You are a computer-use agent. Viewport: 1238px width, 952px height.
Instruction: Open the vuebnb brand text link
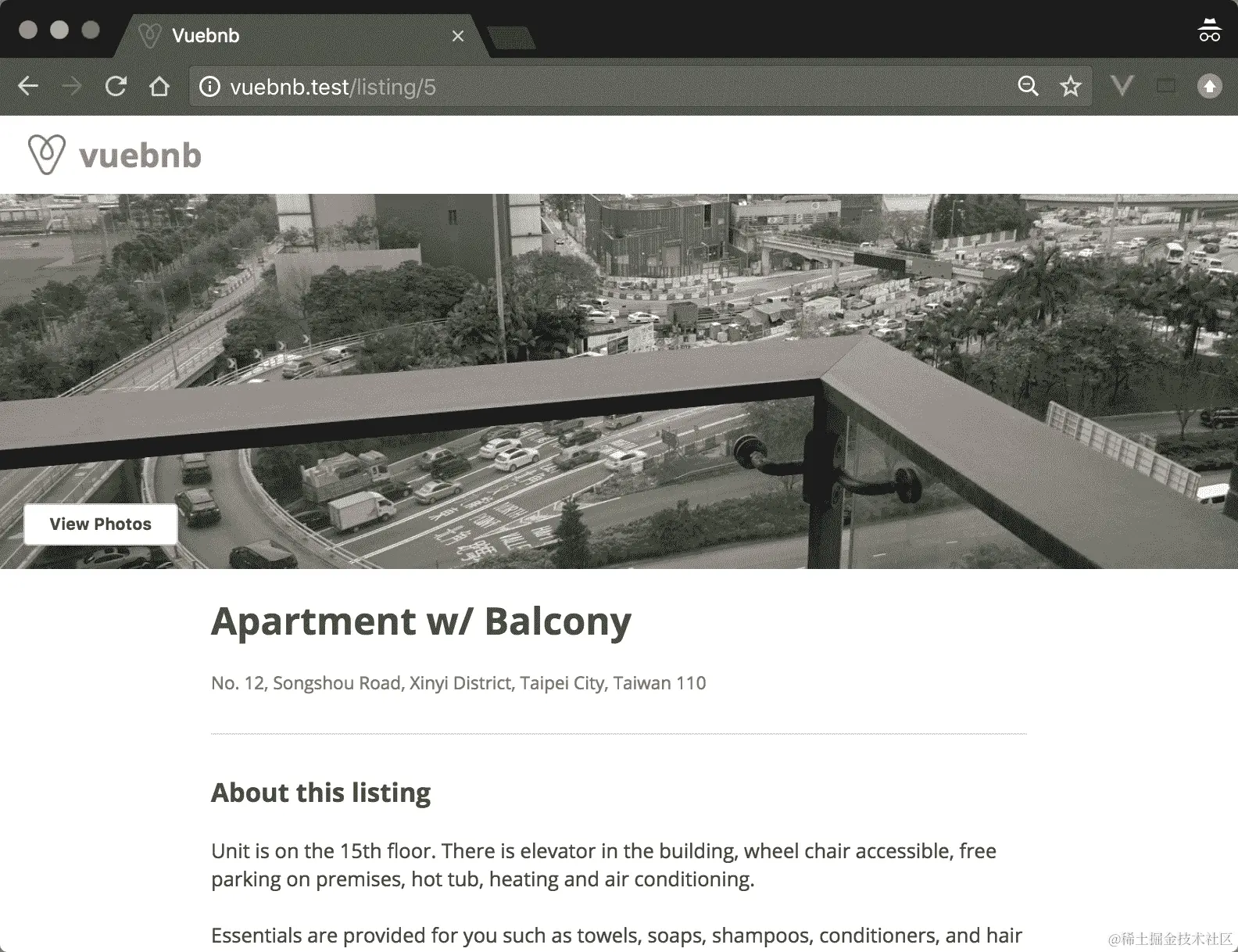pos(140,156)
